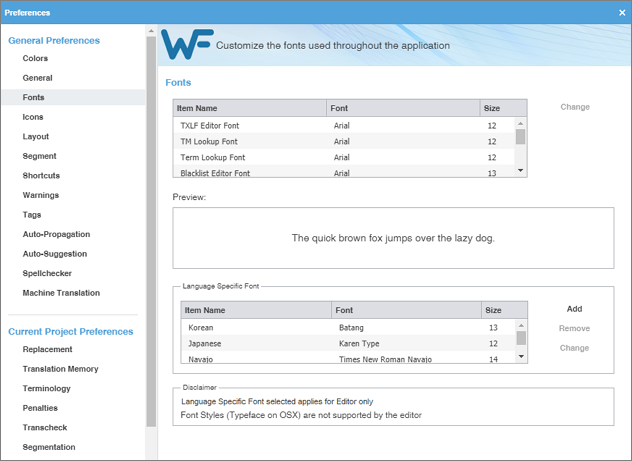
Task: Select Shortcuts in General Preferences
Action: [41, 176]
